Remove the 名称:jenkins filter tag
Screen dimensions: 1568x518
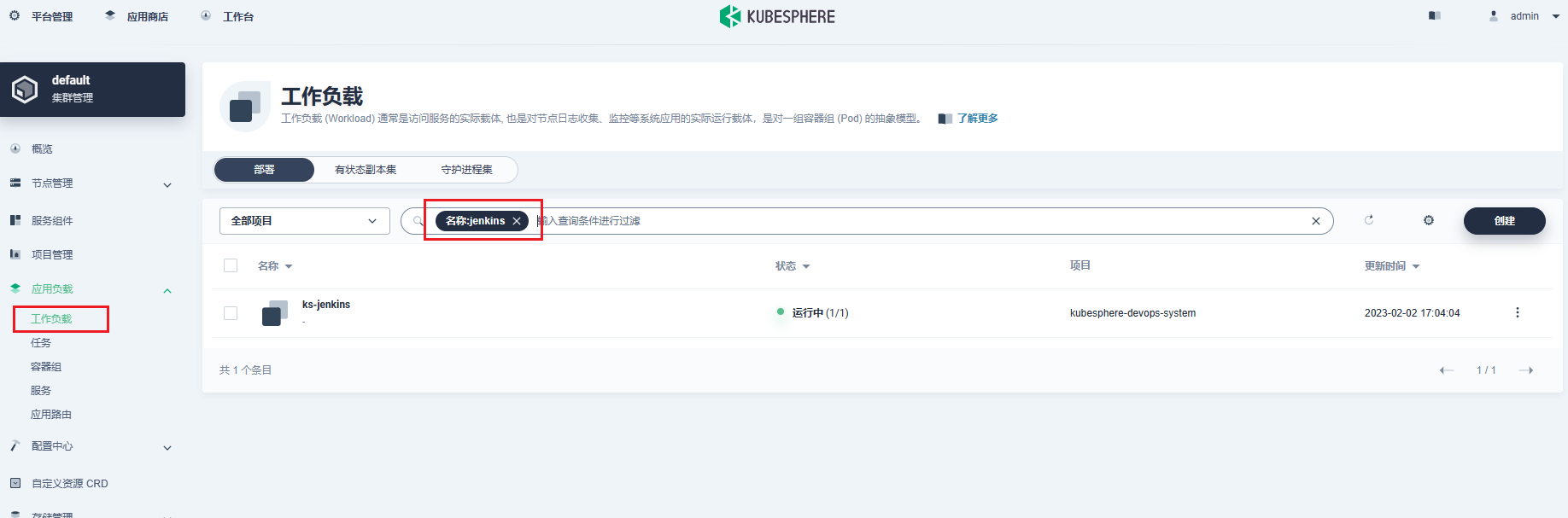[x=517, y=221]
